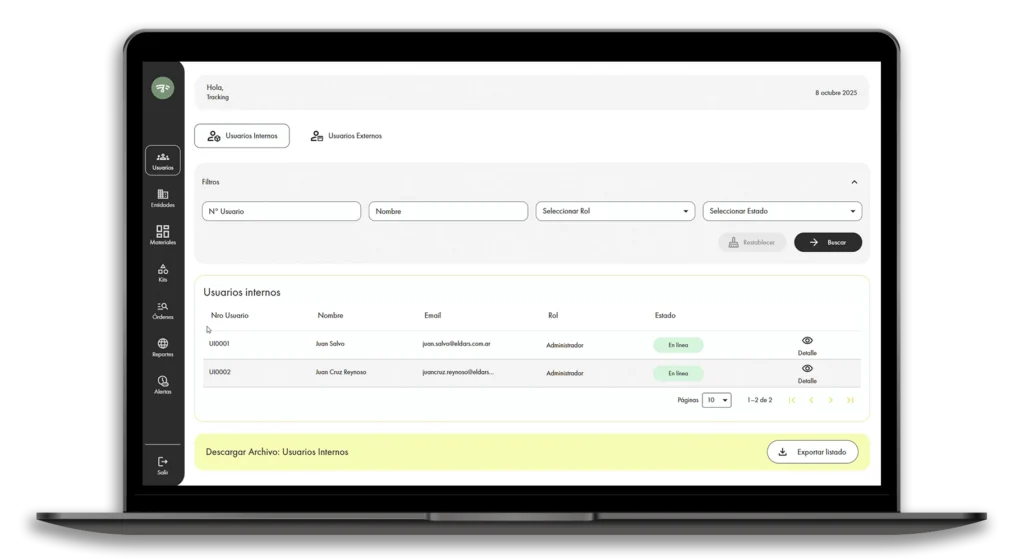Click the Nro Usuario column header
This screenshot has height=559, width=1024.
tap(230, 315)
